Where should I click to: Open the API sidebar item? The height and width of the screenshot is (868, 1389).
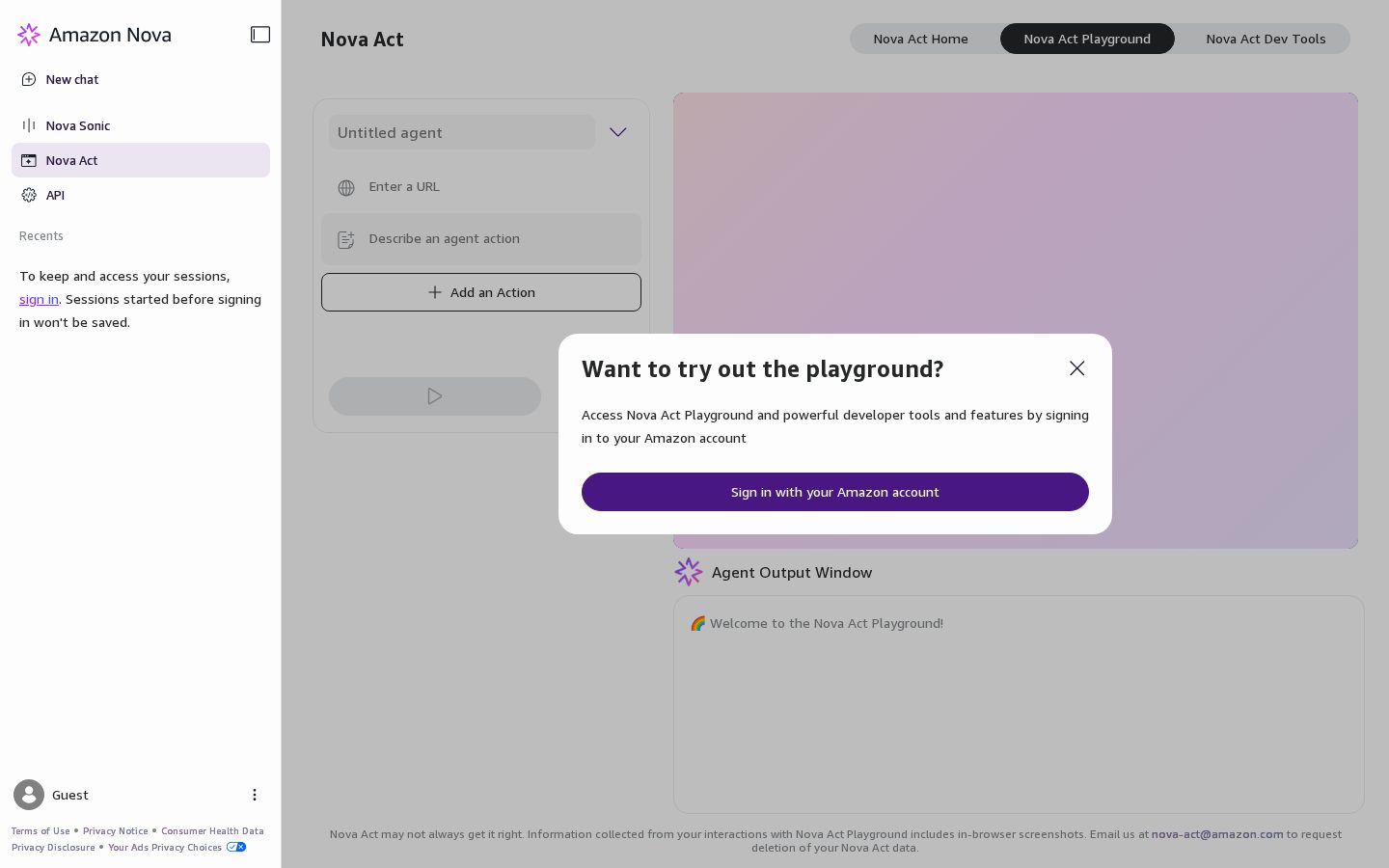click(141, 195)
